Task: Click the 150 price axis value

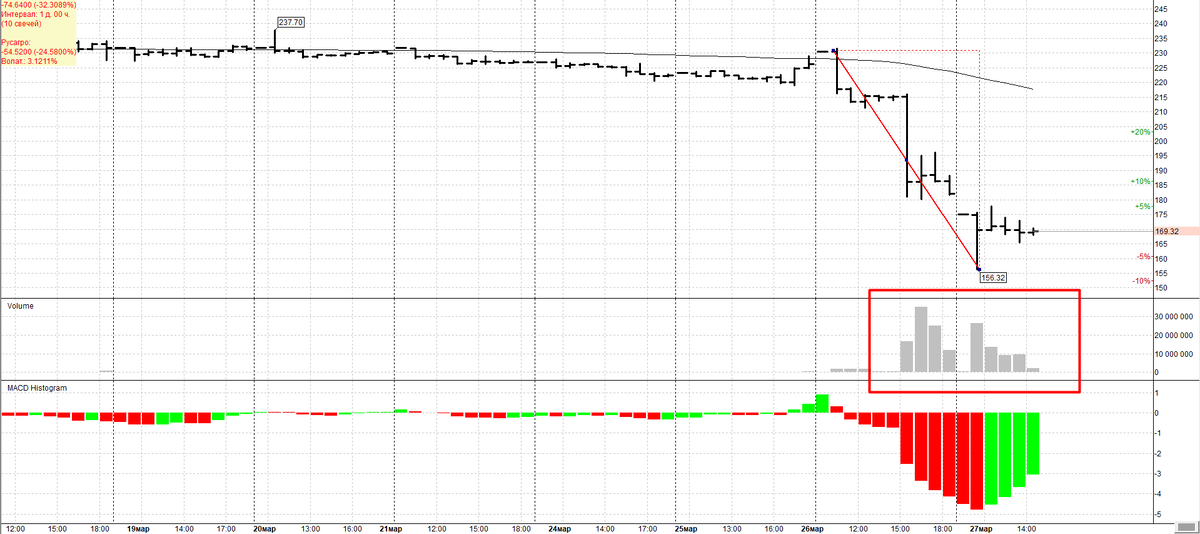Action: 1161,288
